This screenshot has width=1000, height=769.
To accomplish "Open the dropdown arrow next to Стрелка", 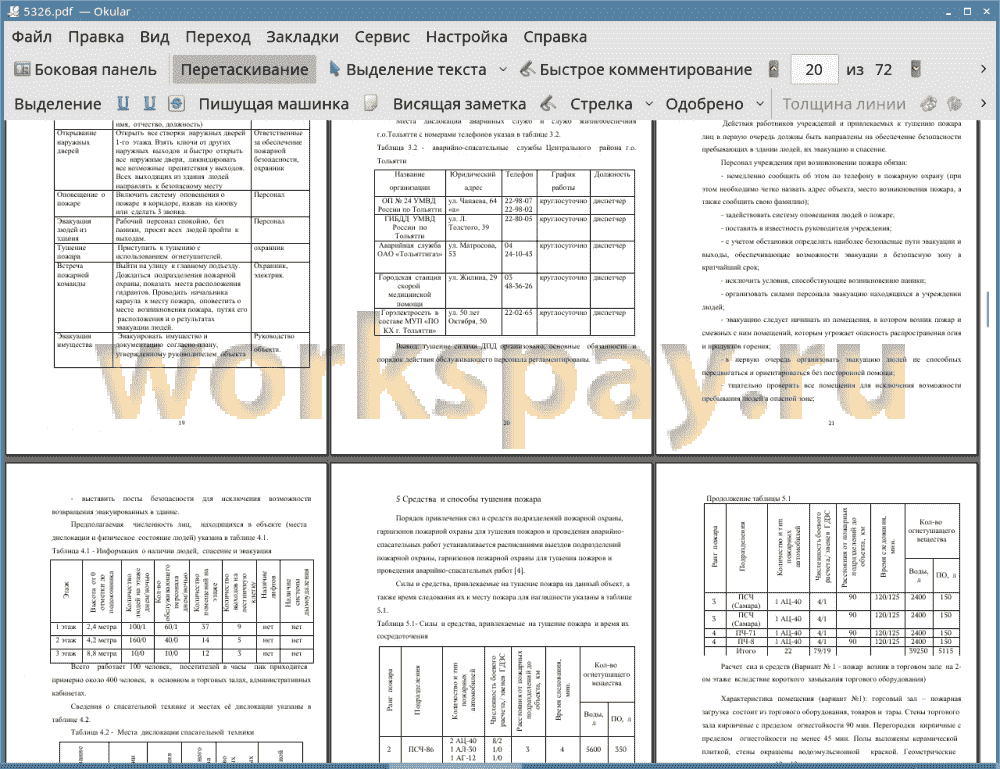I will (649, 104).
